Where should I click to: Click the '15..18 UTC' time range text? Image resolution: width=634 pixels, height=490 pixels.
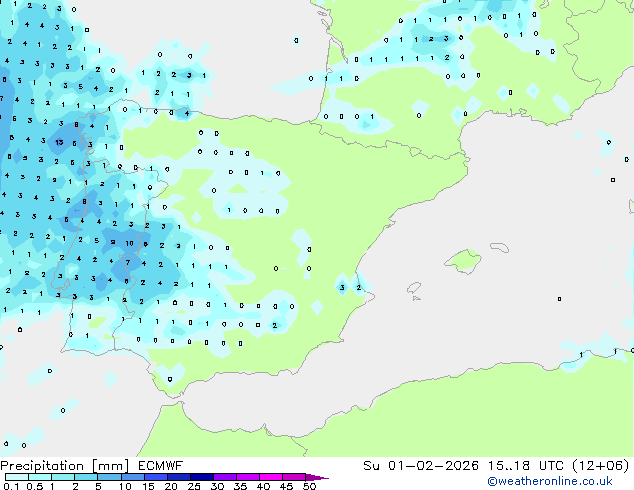pos(526,466)
